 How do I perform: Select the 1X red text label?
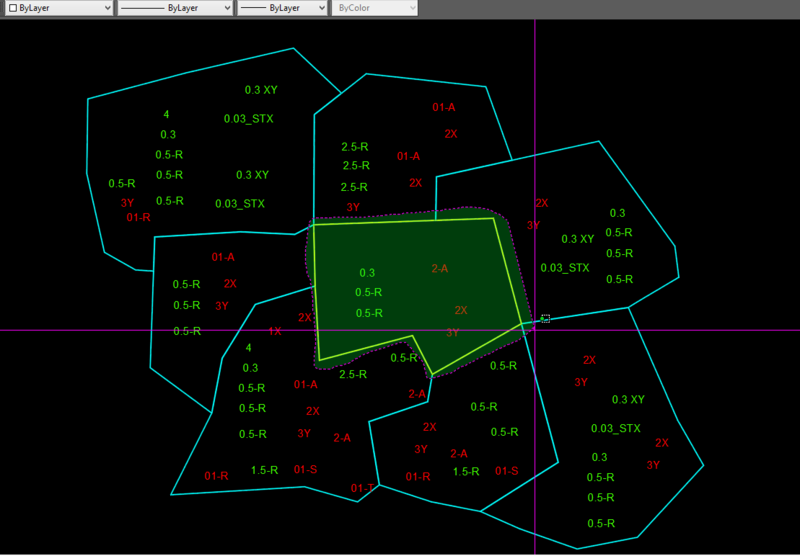[x=275, y=331]
